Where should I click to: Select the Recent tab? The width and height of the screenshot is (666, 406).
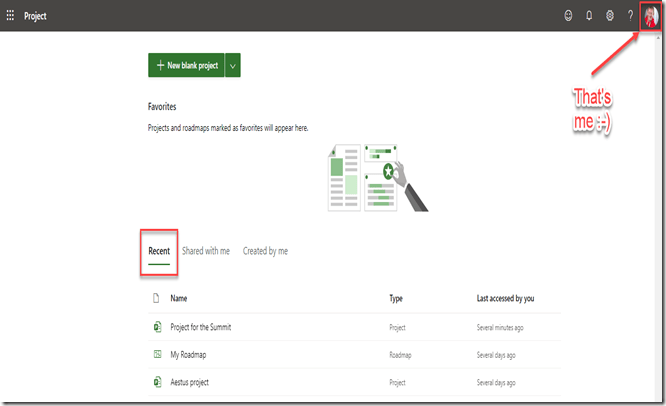click(159, 251)
